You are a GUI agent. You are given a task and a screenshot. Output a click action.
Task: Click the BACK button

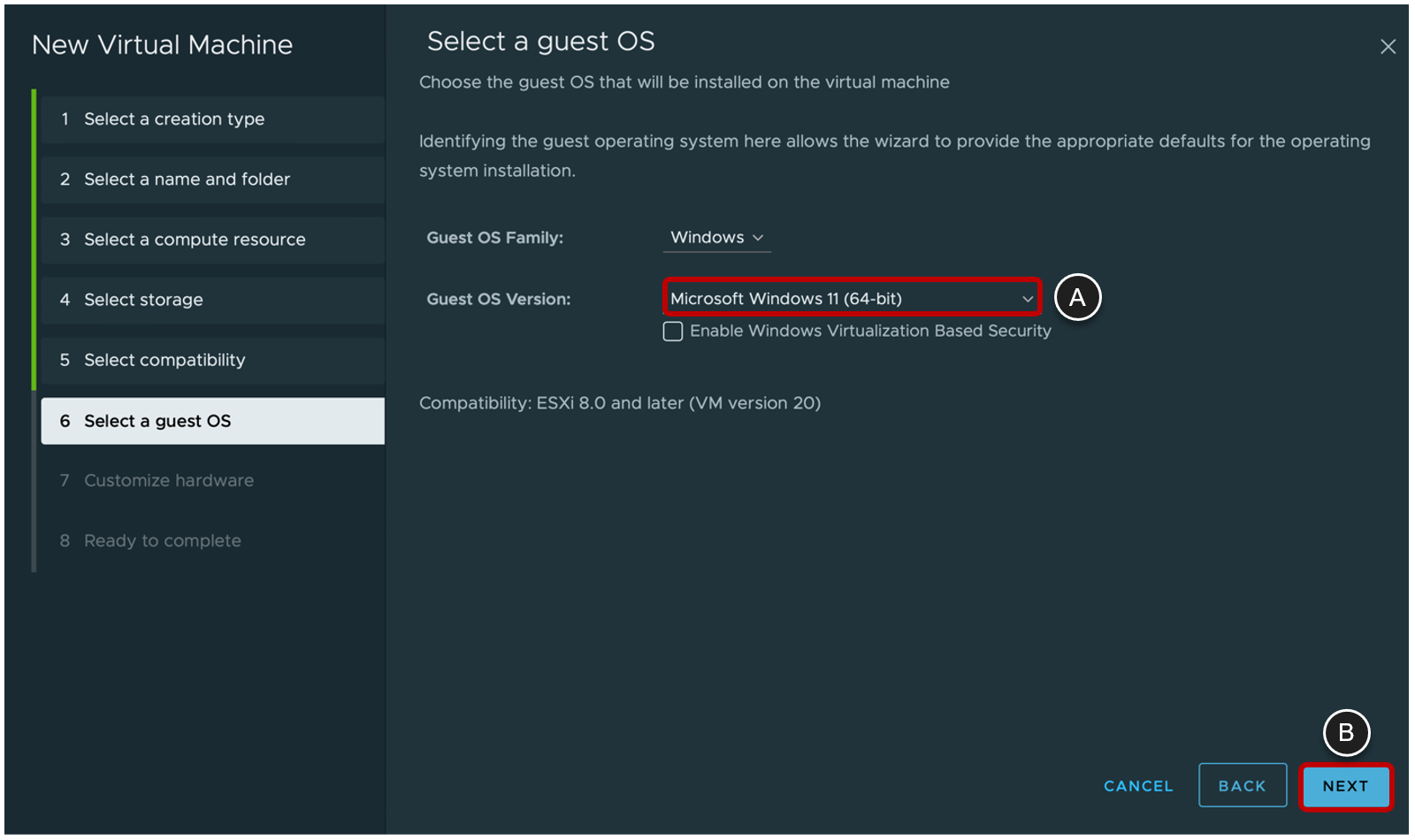click(x=1242, y=785)
